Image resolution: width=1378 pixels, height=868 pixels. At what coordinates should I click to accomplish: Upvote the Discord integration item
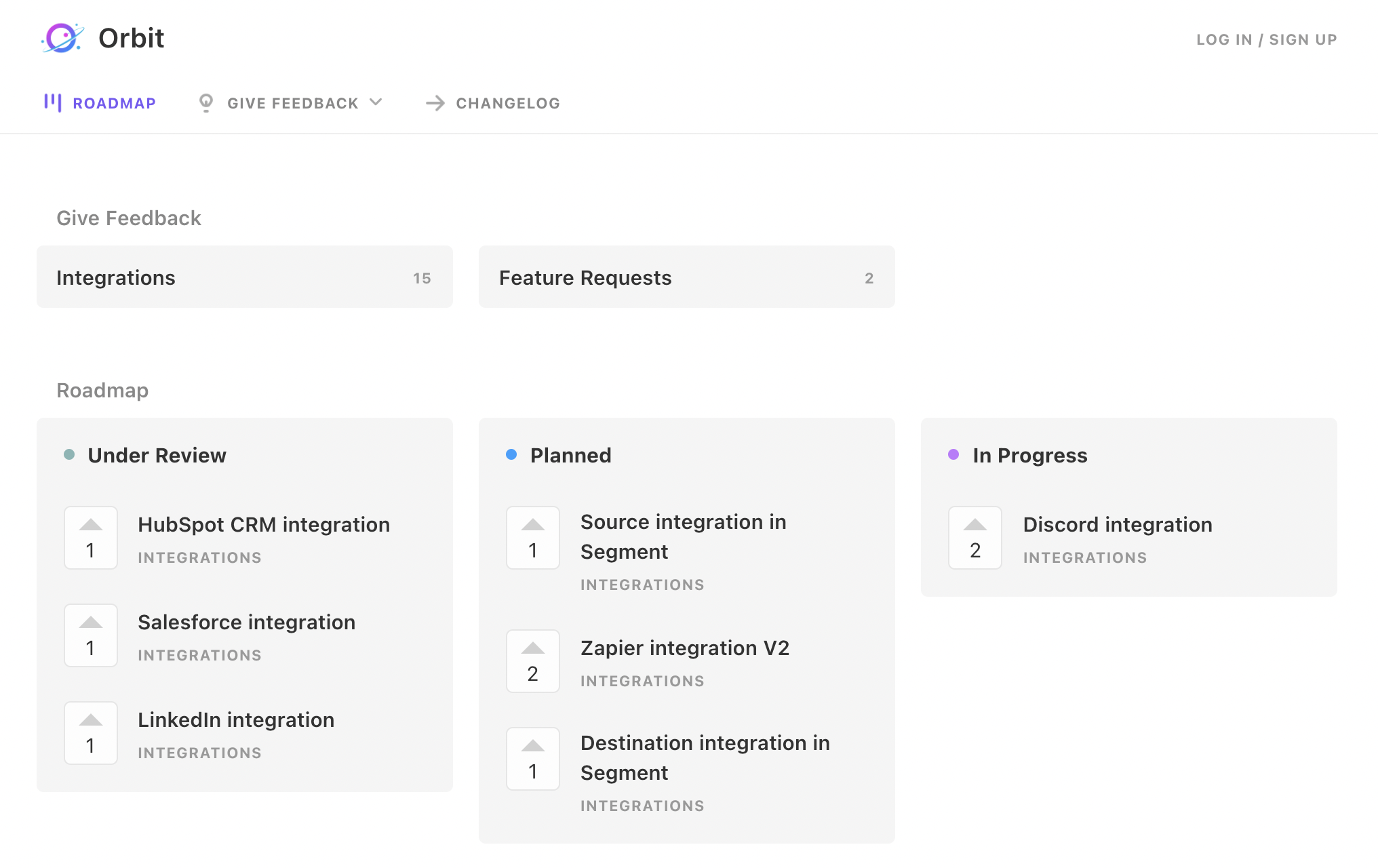pos(975,538)
